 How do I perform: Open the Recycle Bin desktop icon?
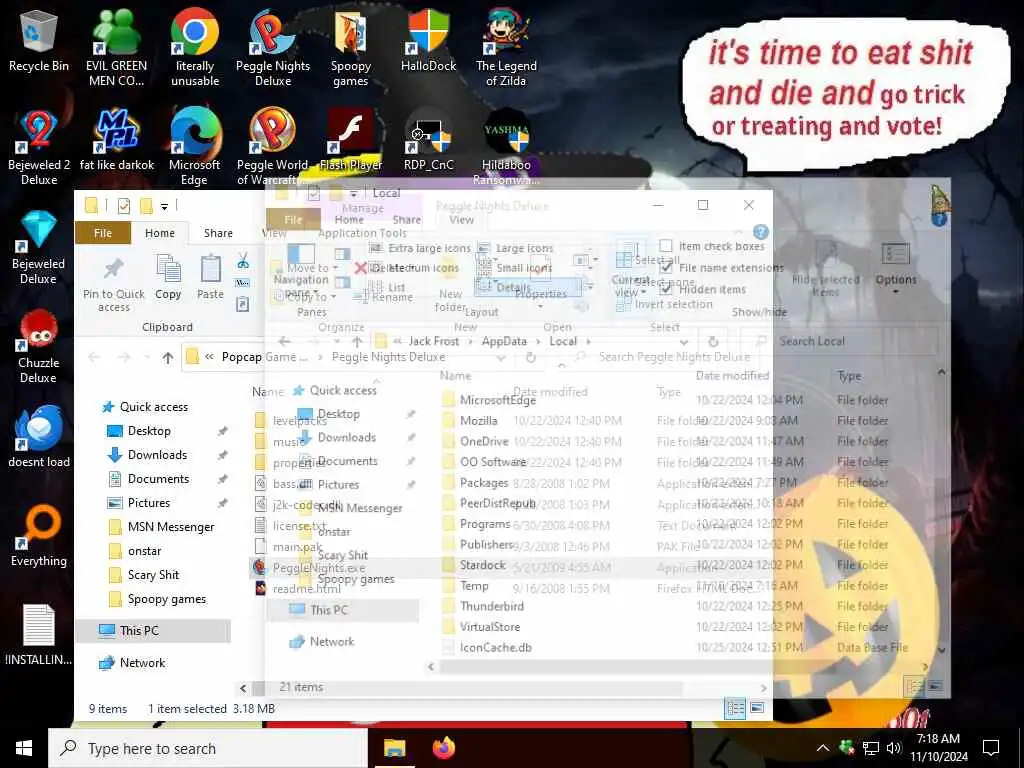tap(39, 40)
